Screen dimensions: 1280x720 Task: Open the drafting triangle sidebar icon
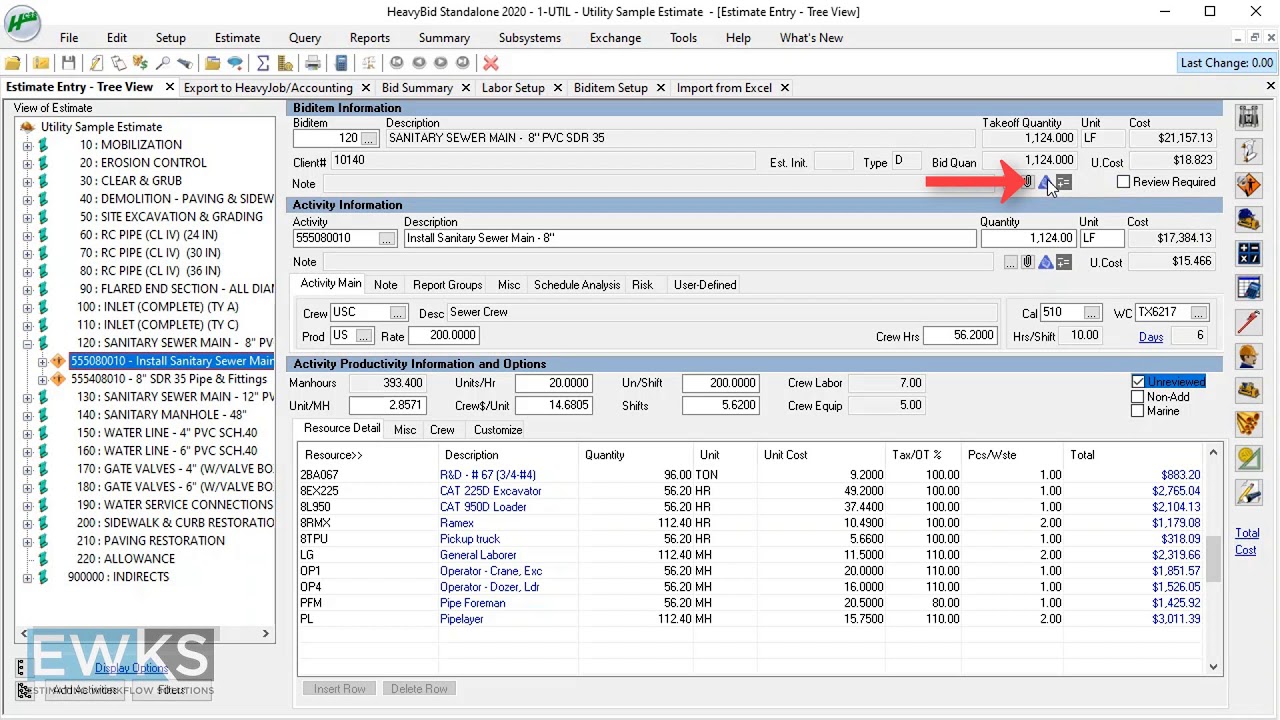point(1248,457)
